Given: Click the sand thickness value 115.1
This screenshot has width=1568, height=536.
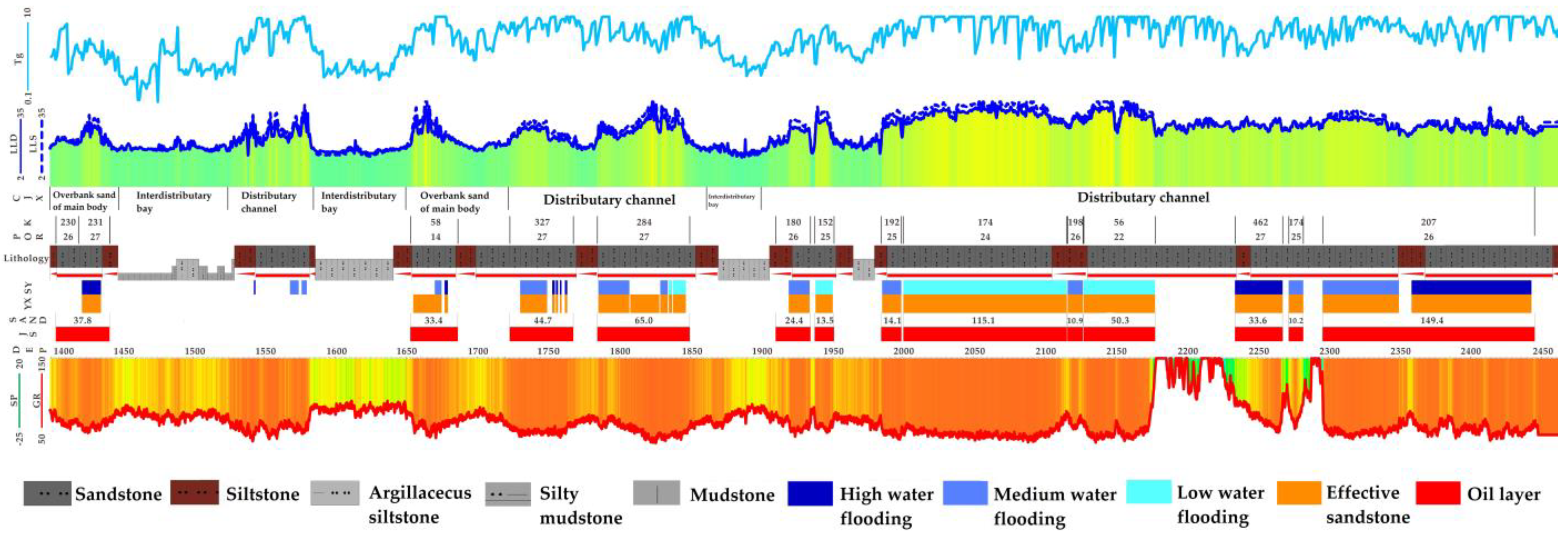Looking at the screenshot, I should pyautogui.click(x=983, y=320).
